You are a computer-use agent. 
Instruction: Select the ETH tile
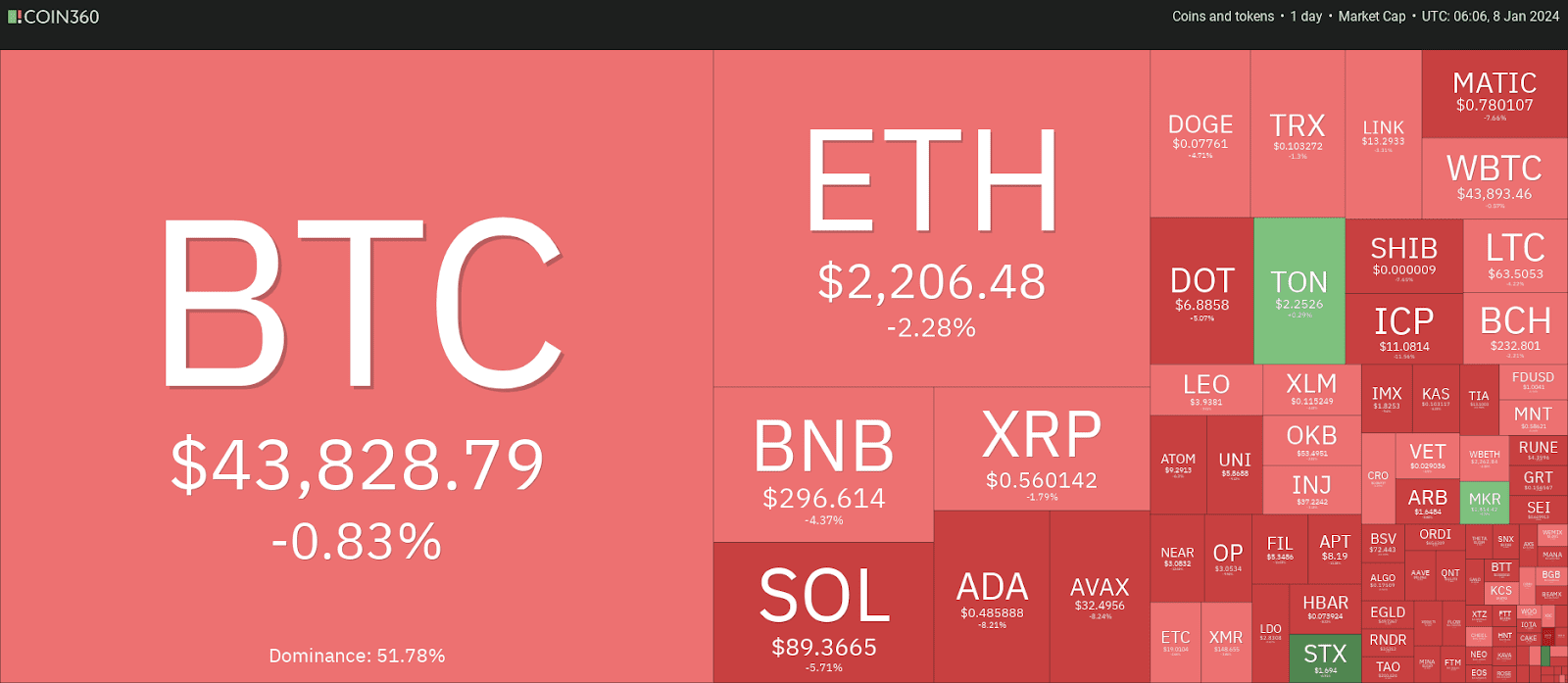(931, 218)
